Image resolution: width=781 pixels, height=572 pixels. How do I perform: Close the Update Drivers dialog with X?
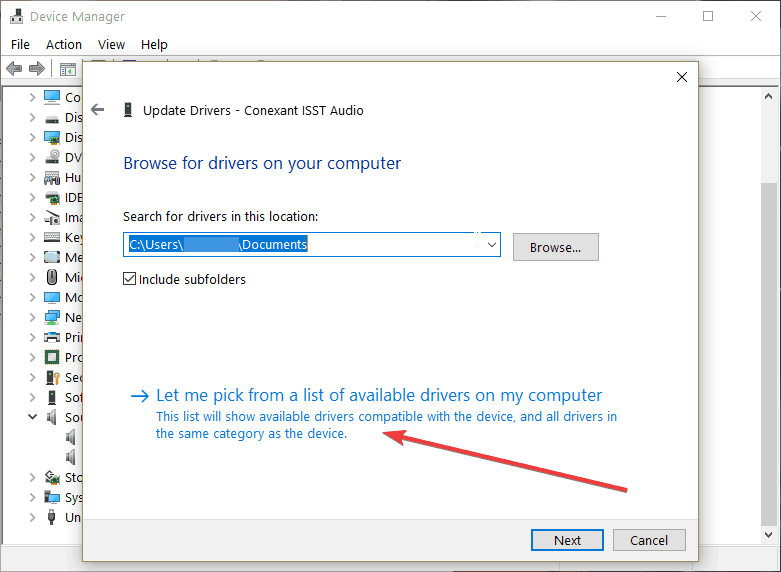[x=682, y=77]
